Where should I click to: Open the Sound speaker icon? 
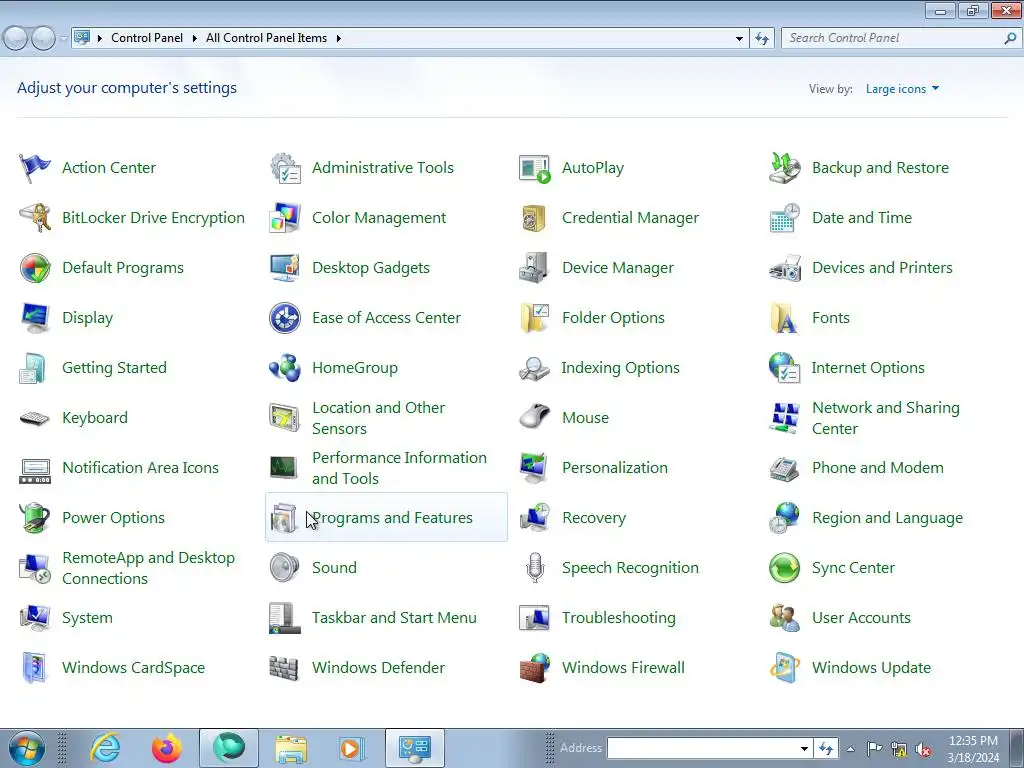[x=285, y=568]
